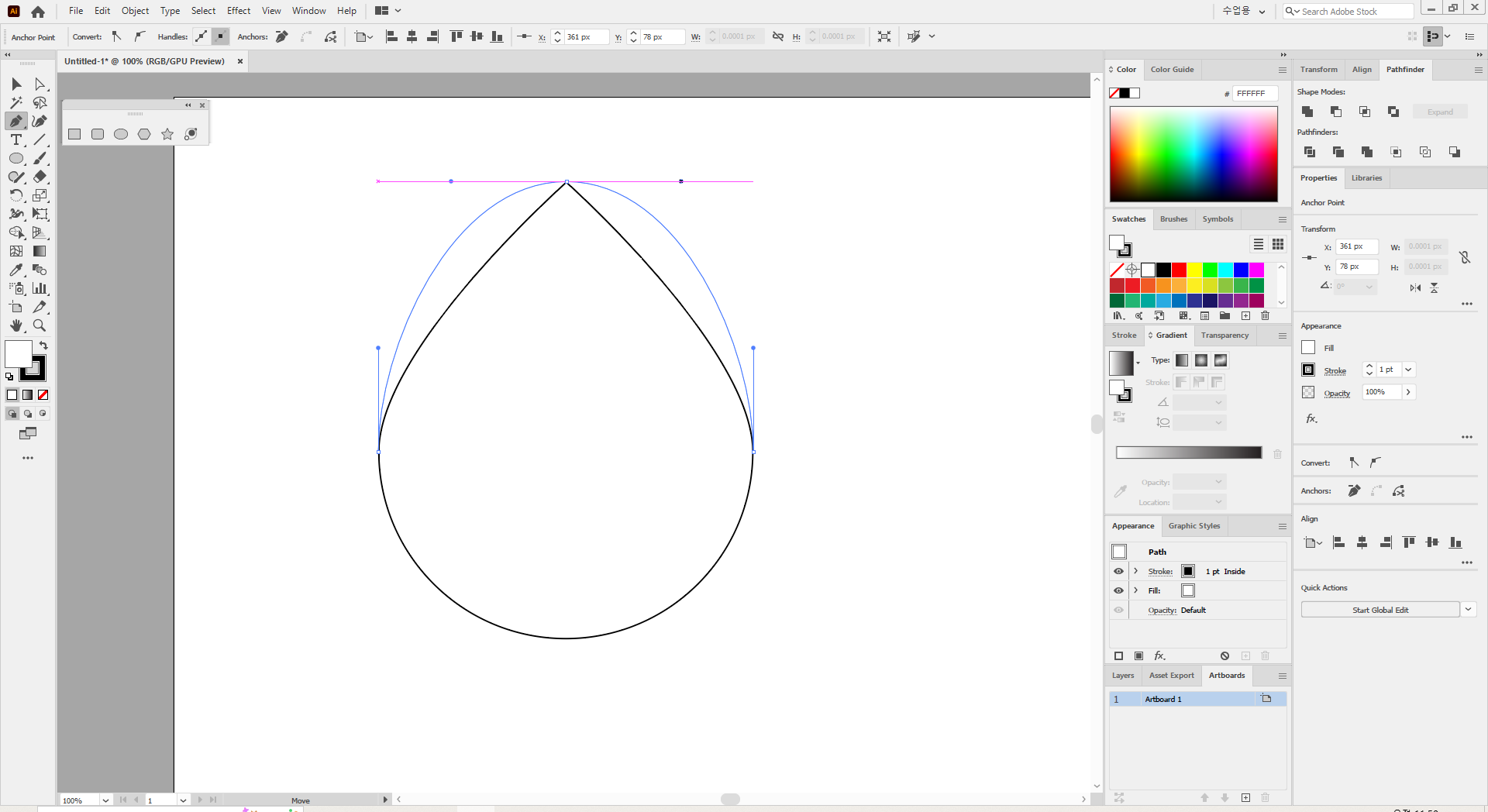Open the Object menu

[135, 11]
